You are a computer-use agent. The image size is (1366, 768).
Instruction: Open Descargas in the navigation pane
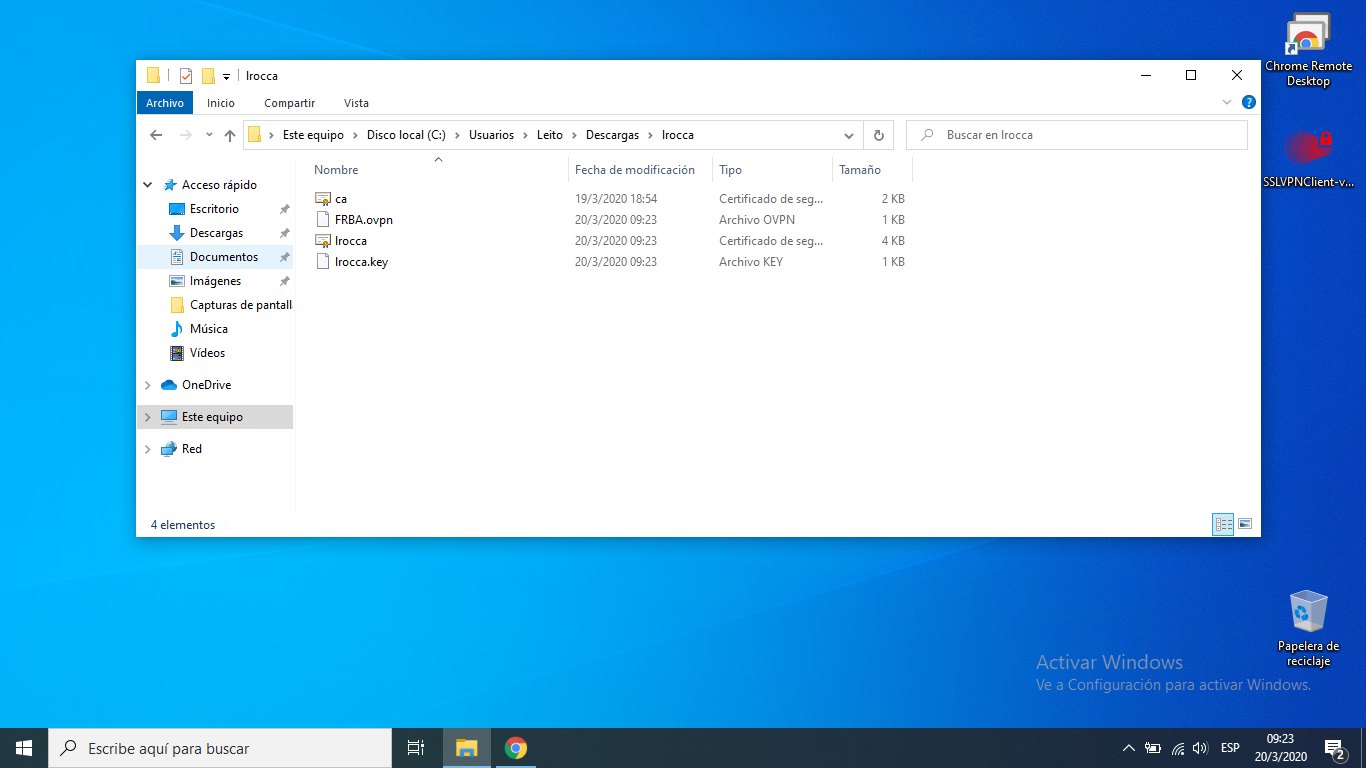(x=216, y=233)
